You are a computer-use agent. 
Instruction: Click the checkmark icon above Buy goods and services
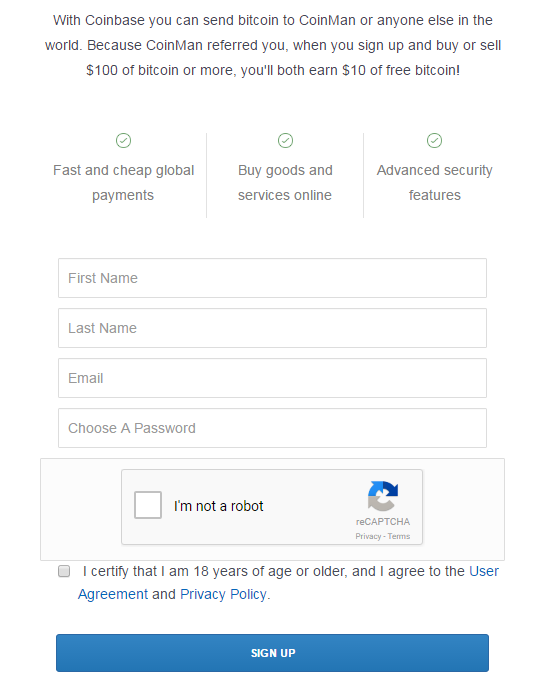pyautogui.click(x=286, y=141)
